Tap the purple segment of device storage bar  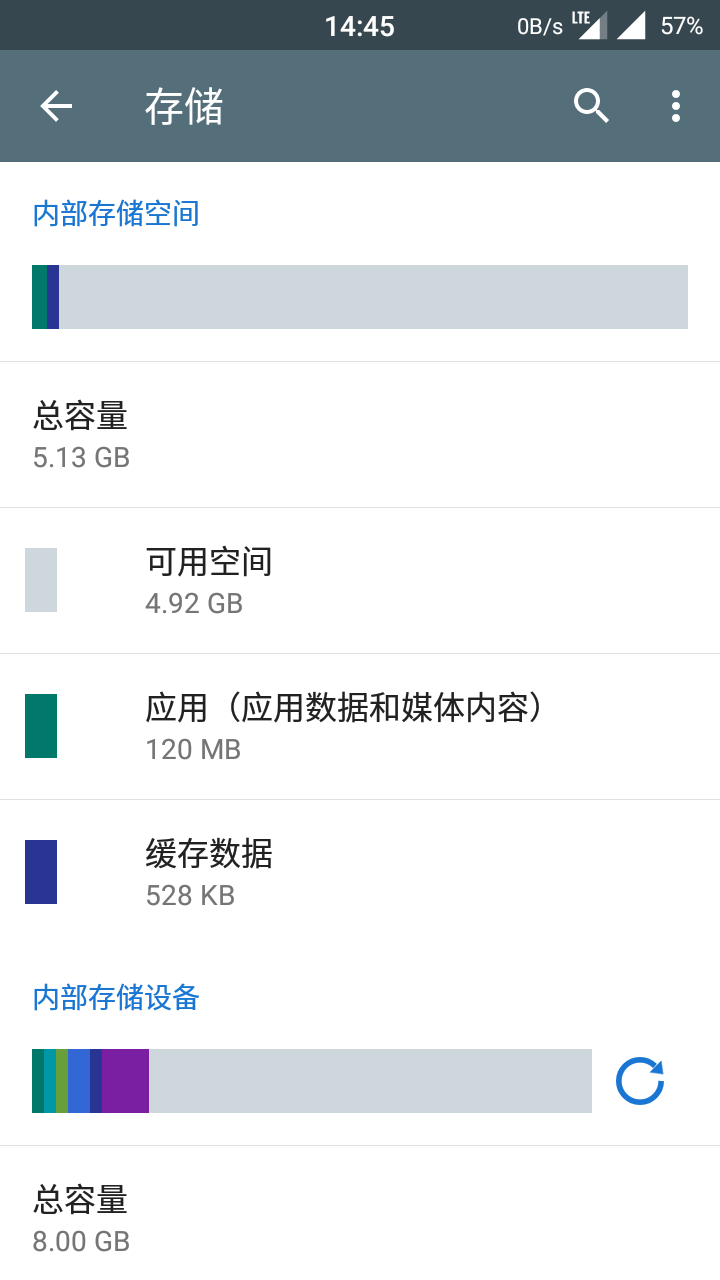click(x=125, y=1081)
